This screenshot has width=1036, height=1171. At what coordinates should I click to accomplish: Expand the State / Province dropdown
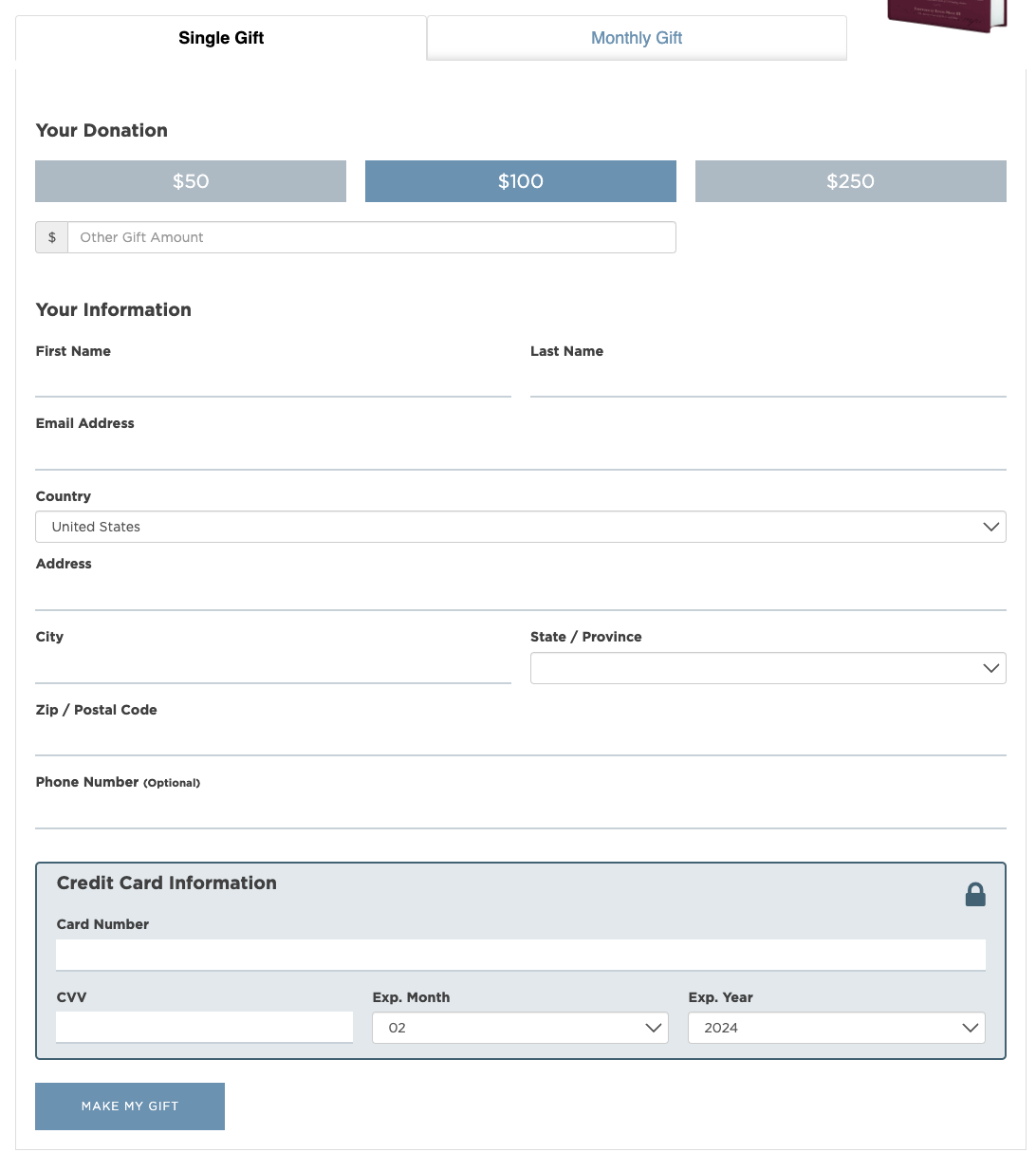coord(768,668)
